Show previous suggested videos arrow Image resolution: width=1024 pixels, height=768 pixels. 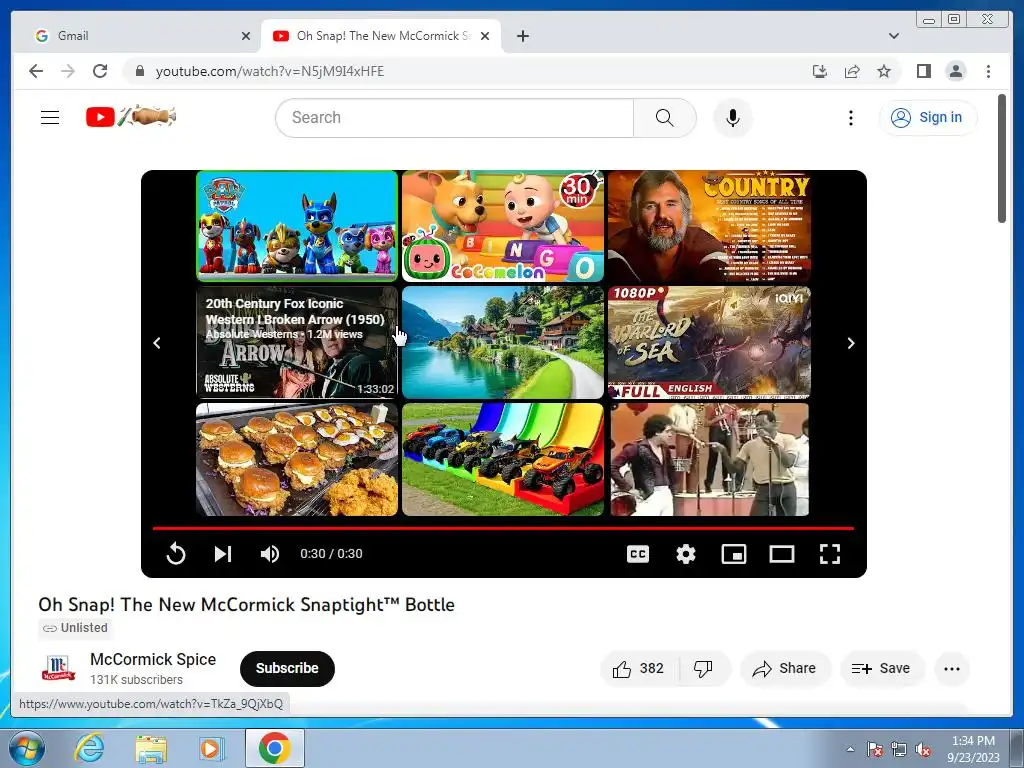click(x=157, y=343)
